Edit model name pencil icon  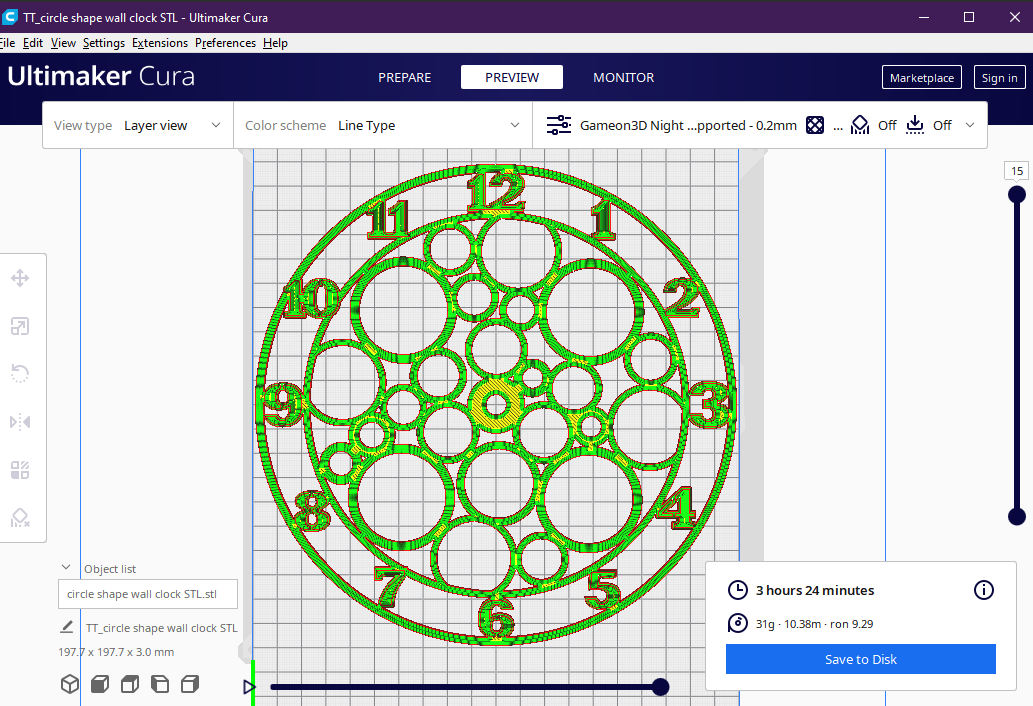pyautogui.click(x=67, y=627)
